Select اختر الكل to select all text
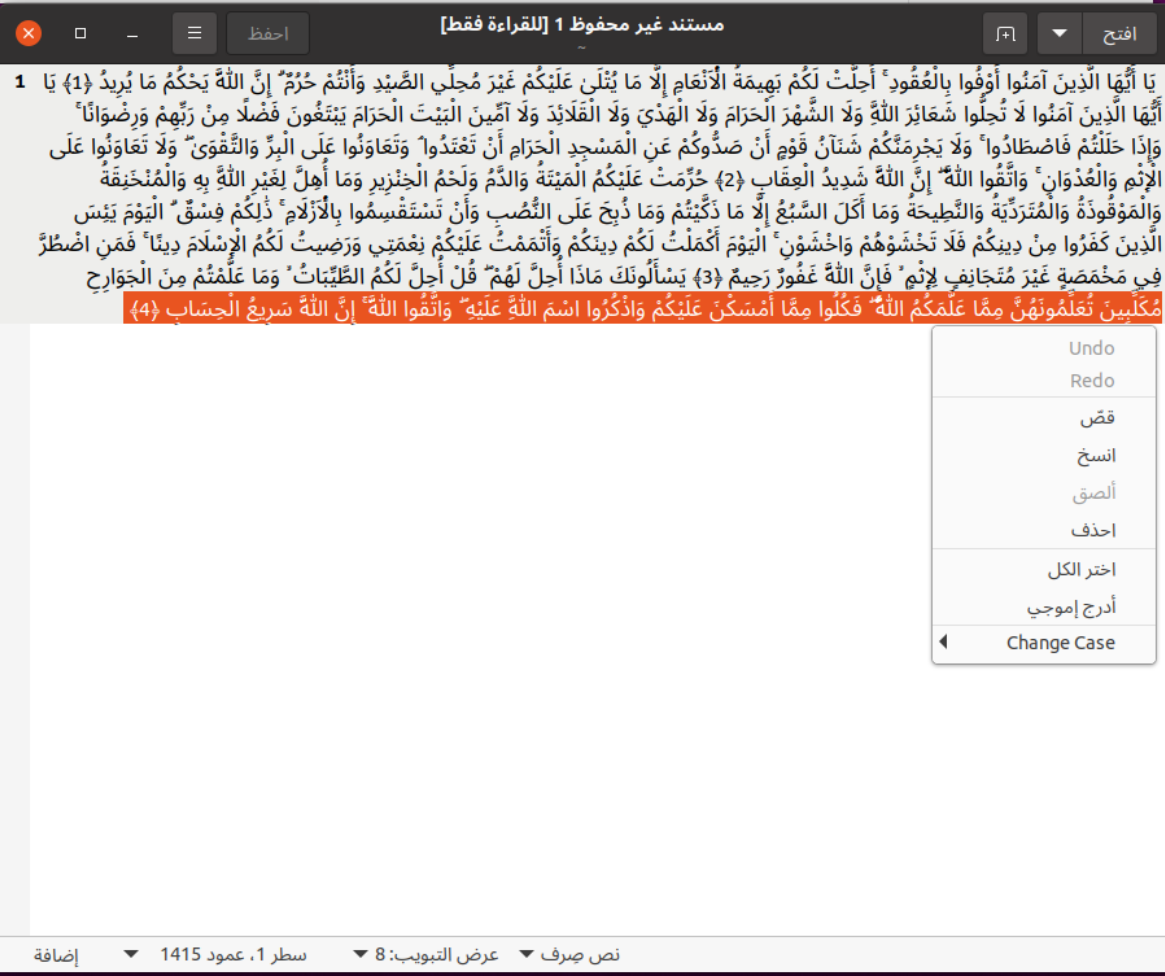Image resolution: width=1165 pixels, height=976 pixels. coord(1043,569)
